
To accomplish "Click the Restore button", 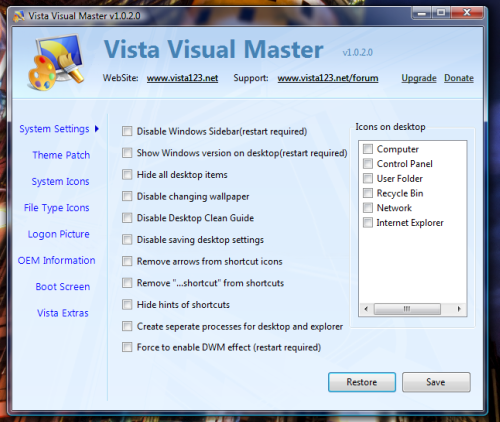I will click(x=362, y=382).
